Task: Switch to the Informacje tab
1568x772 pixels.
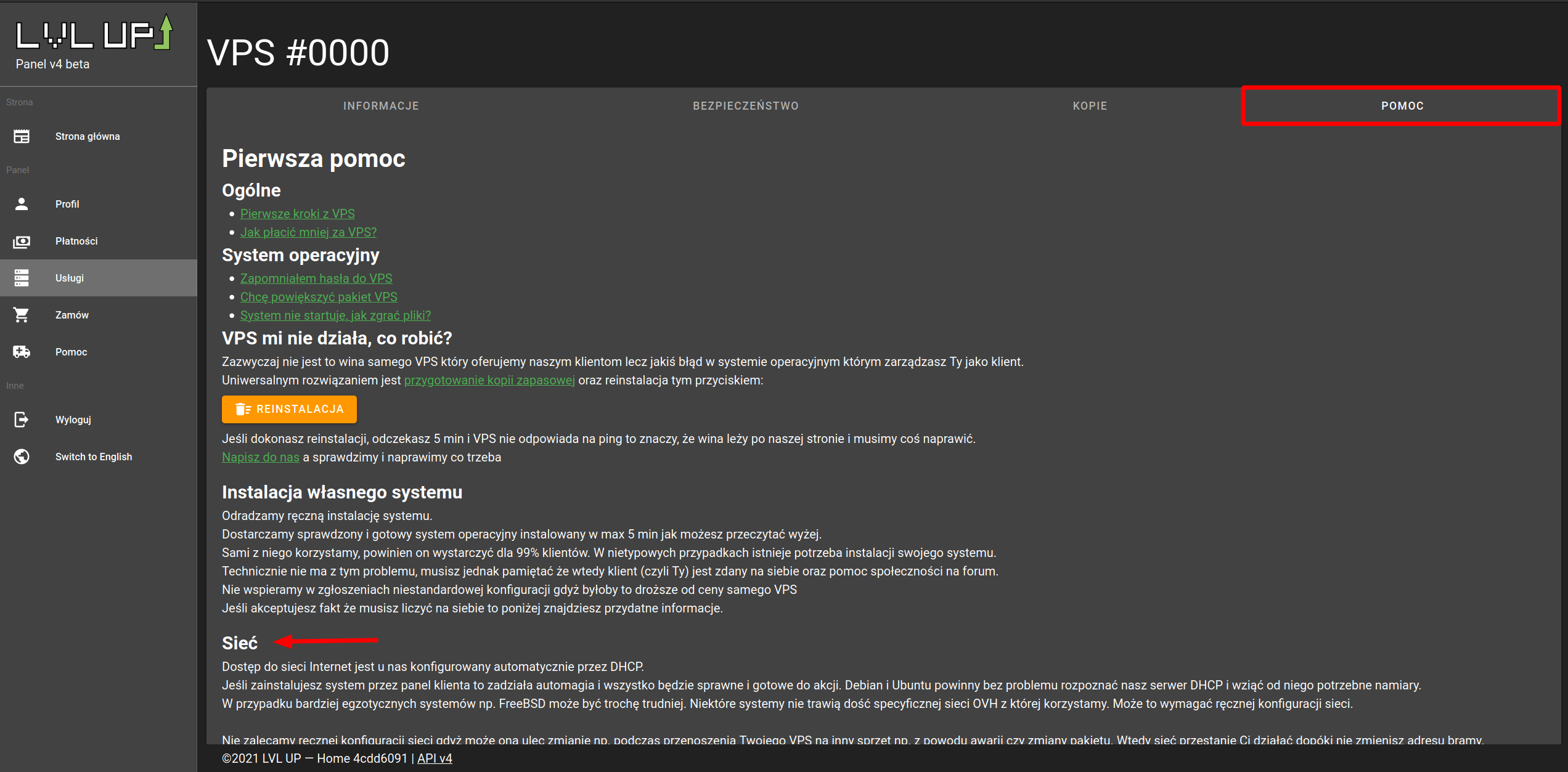Action: point(381,106)
